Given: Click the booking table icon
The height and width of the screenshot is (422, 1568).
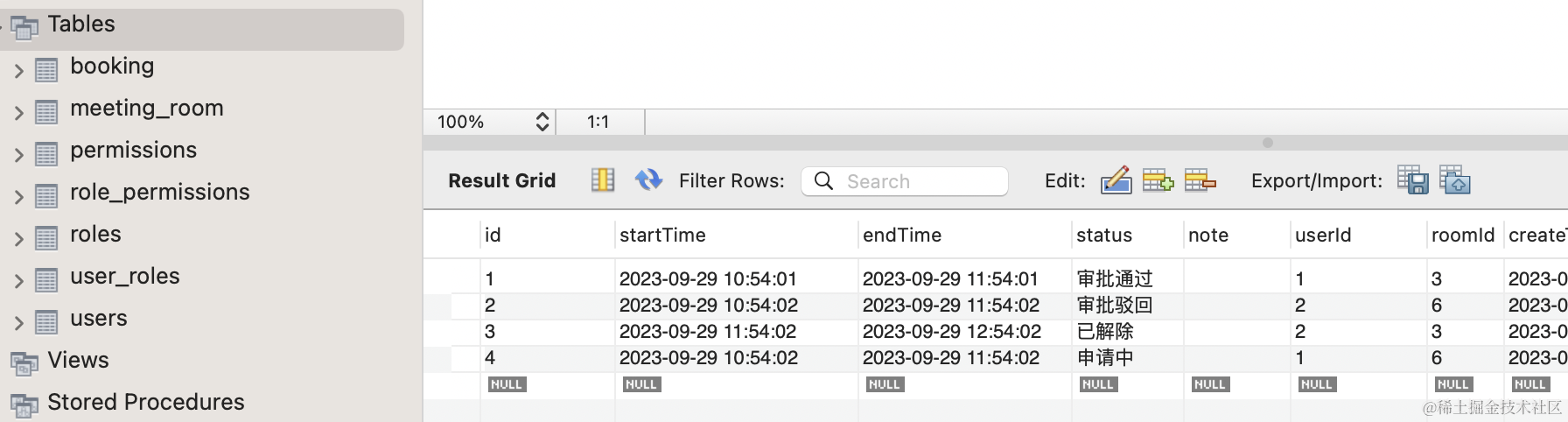Looking at the screenshot, I should point(46,69).
